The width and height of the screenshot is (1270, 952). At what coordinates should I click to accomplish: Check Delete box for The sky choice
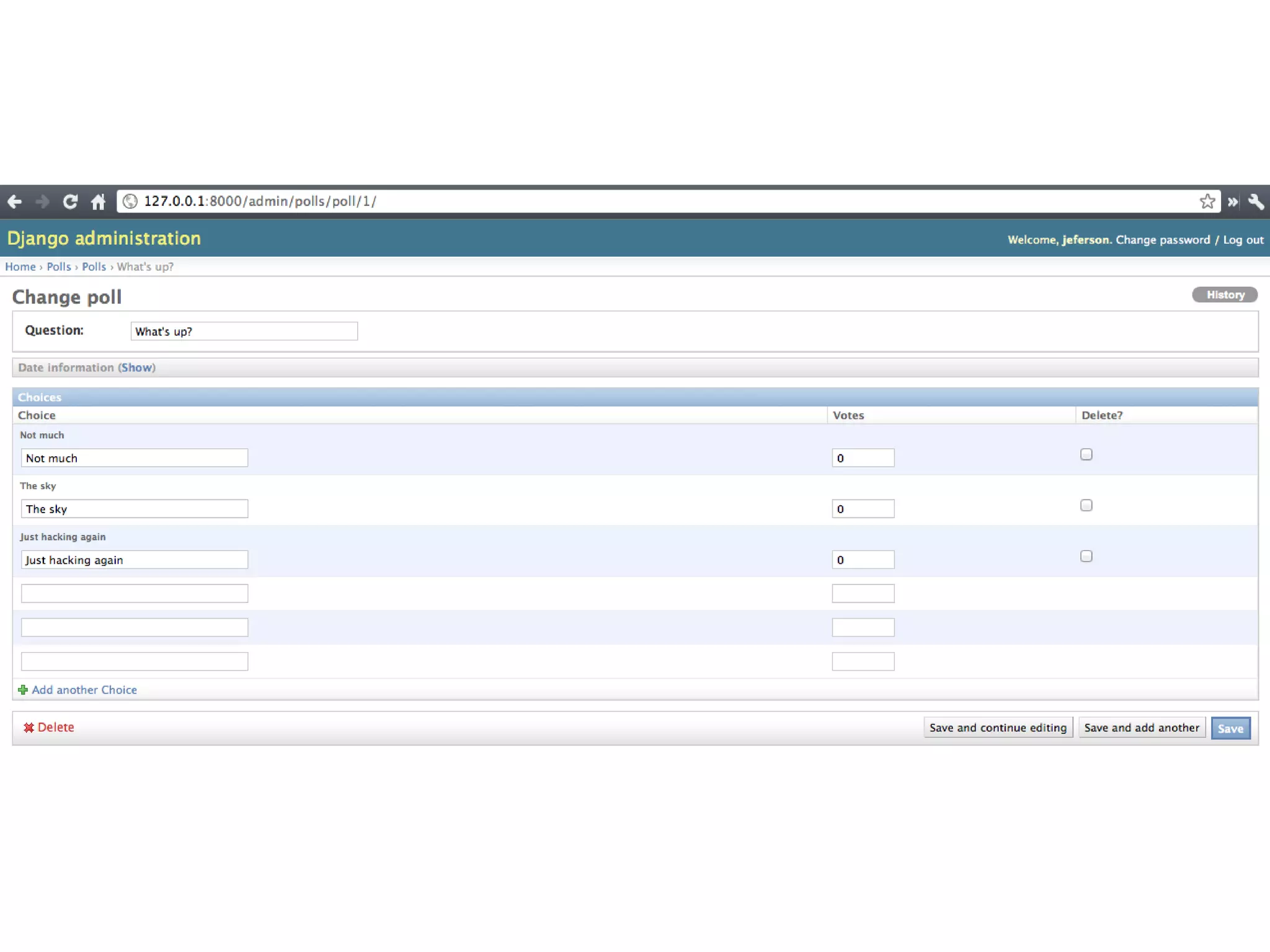tap(1086, 505)
